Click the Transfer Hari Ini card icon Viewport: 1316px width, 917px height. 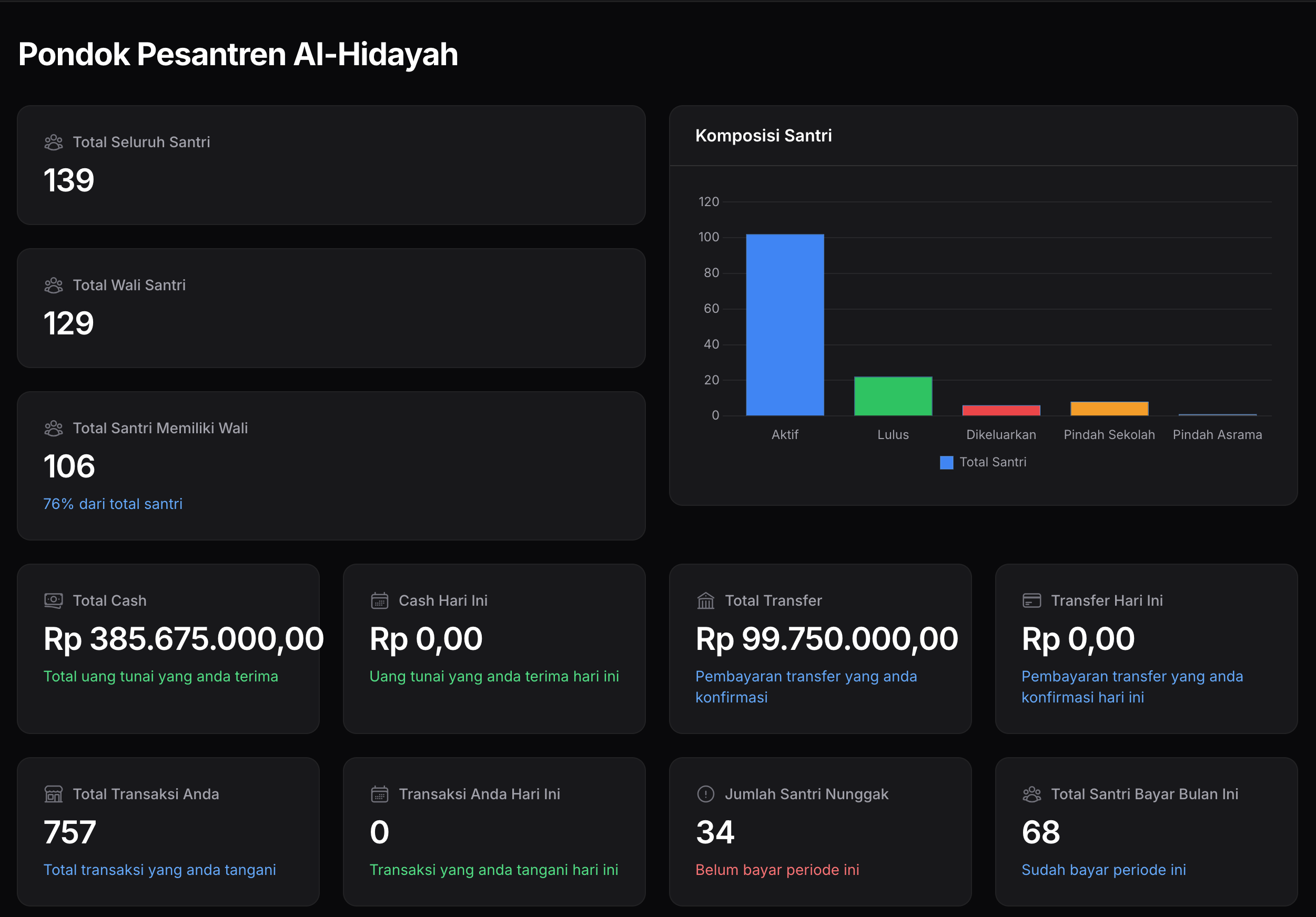pyautogui.click(x=1031, y=600)
